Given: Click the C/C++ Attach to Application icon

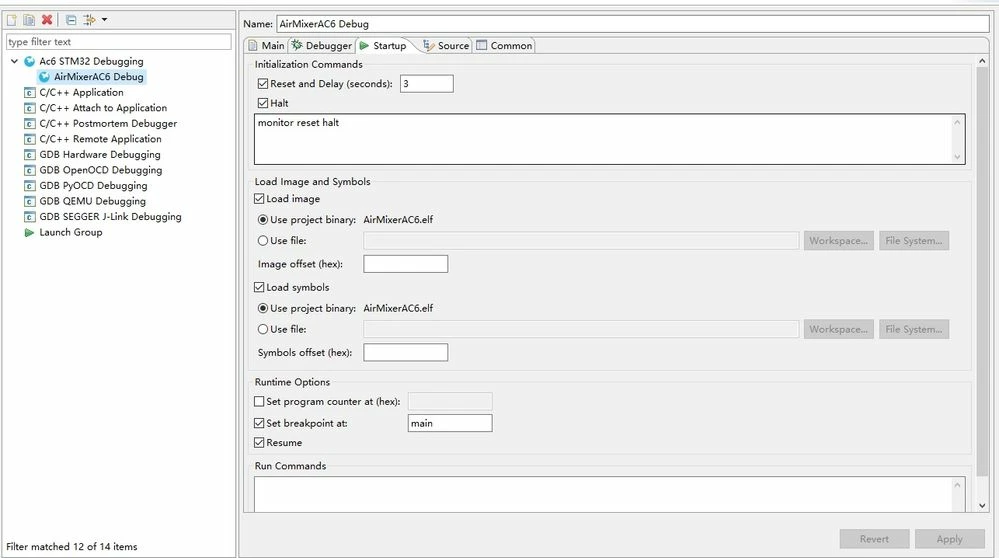Looking at the screenshot, I should coord(29,108).
